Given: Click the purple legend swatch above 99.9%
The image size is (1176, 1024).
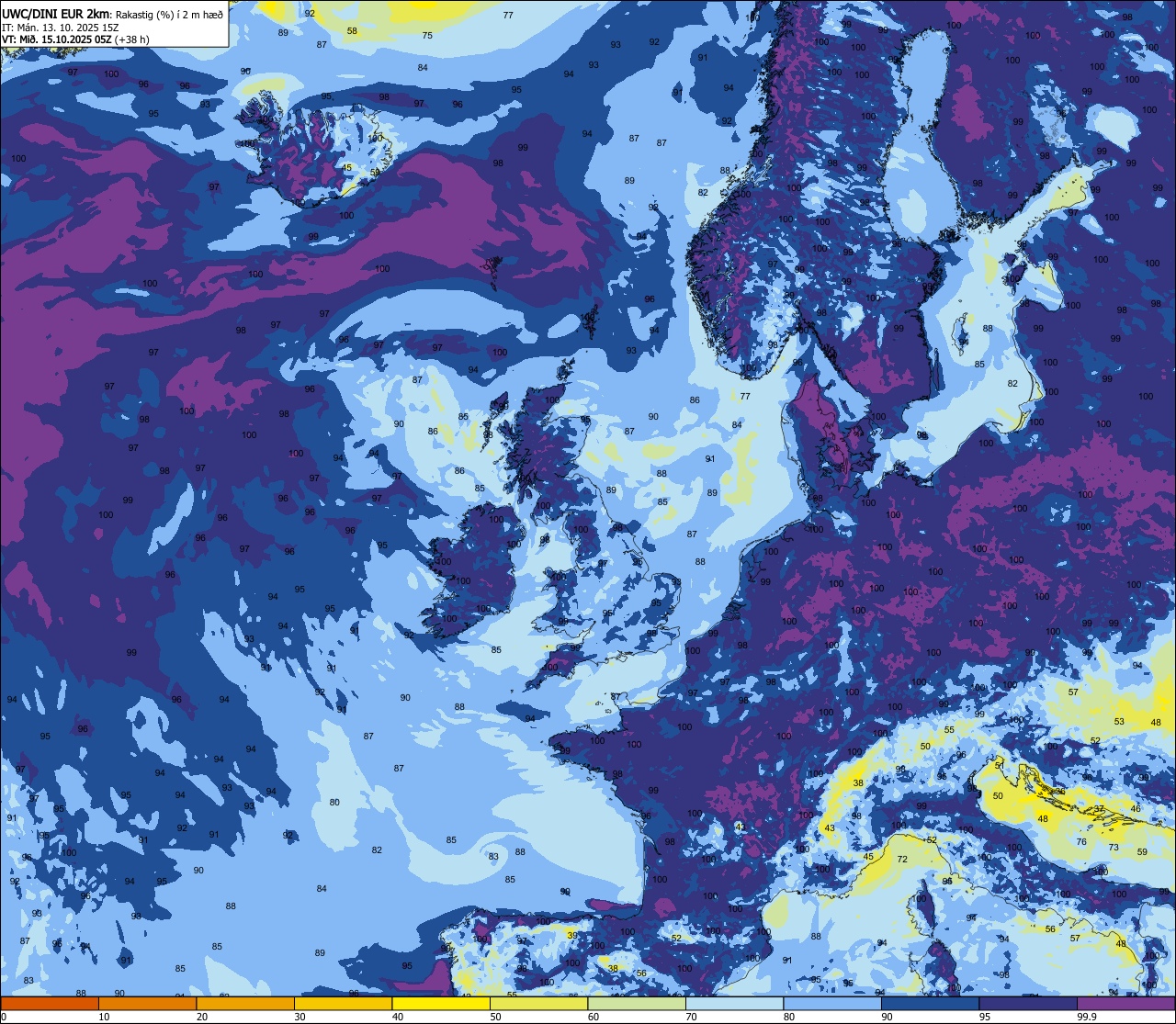Looking at the screenshot, I should click(1125, 1003).
